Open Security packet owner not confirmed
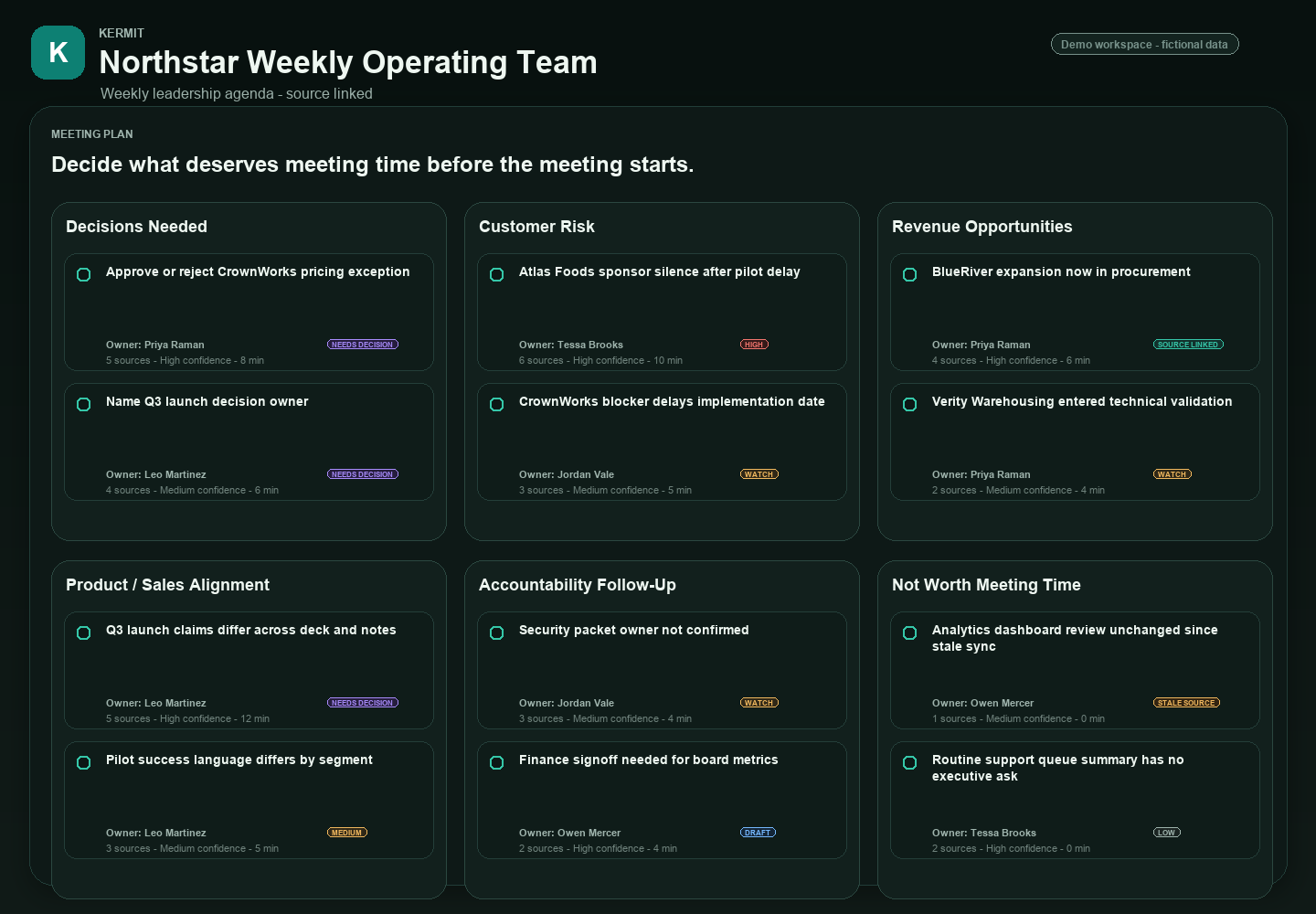This screenshot has height=914, width=1316. coord(634,630)
